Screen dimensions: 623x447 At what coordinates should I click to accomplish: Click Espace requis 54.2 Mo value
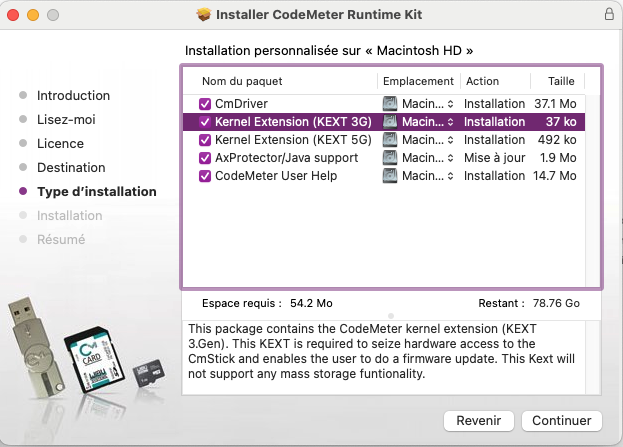point(311,303)
